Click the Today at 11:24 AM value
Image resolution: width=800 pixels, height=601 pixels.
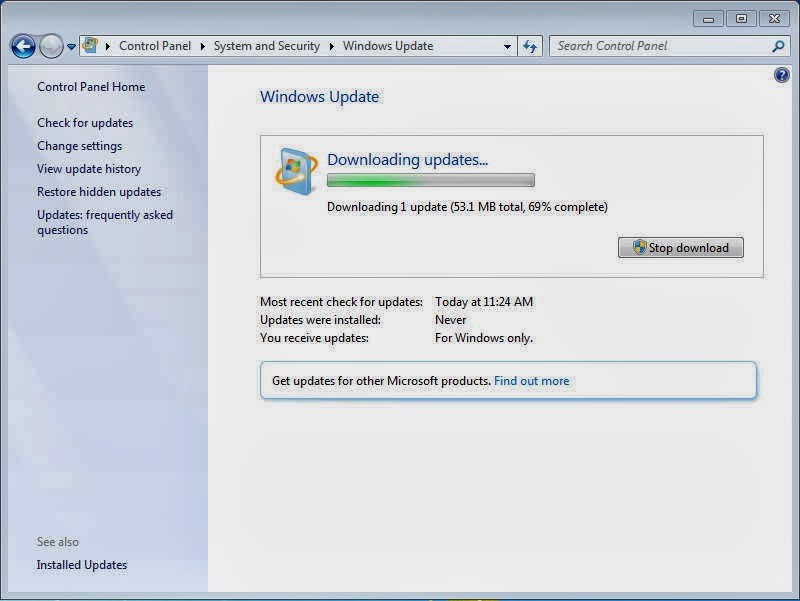pyautogui.click(x=484, y=302)
